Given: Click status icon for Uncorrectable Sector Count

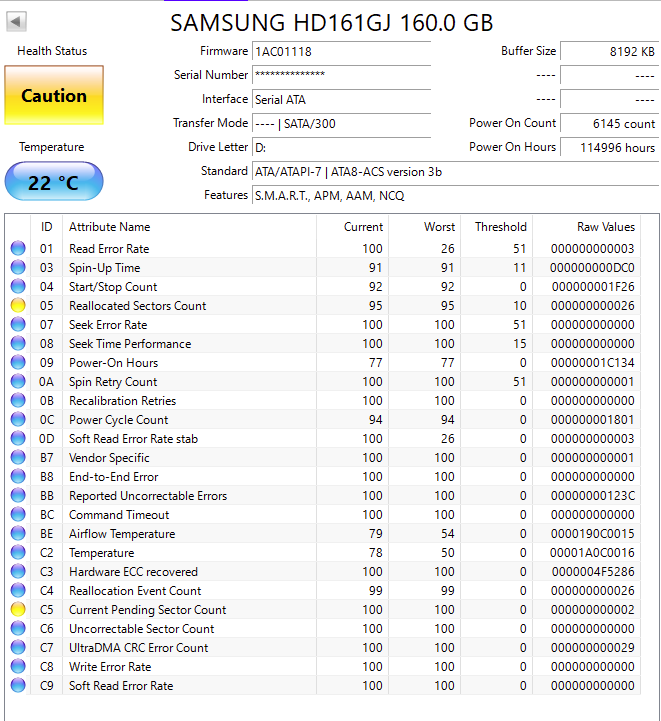Looking at the screenshot, I should pos(18,628).
